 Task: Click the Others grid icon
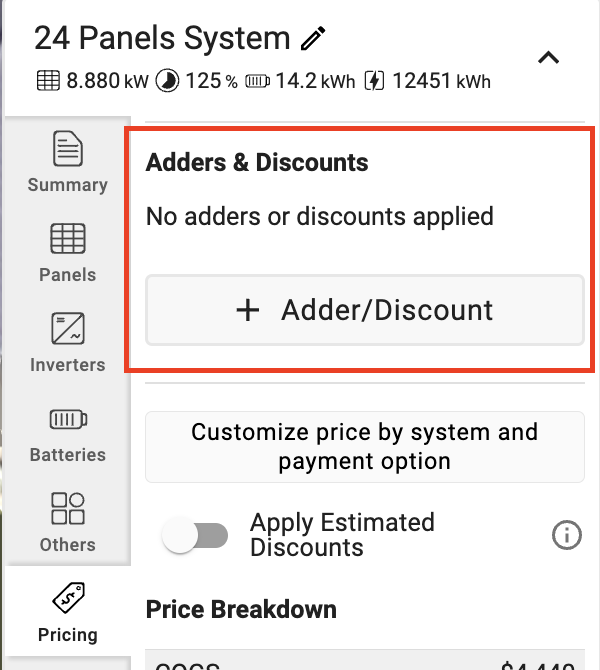point(68,508)
